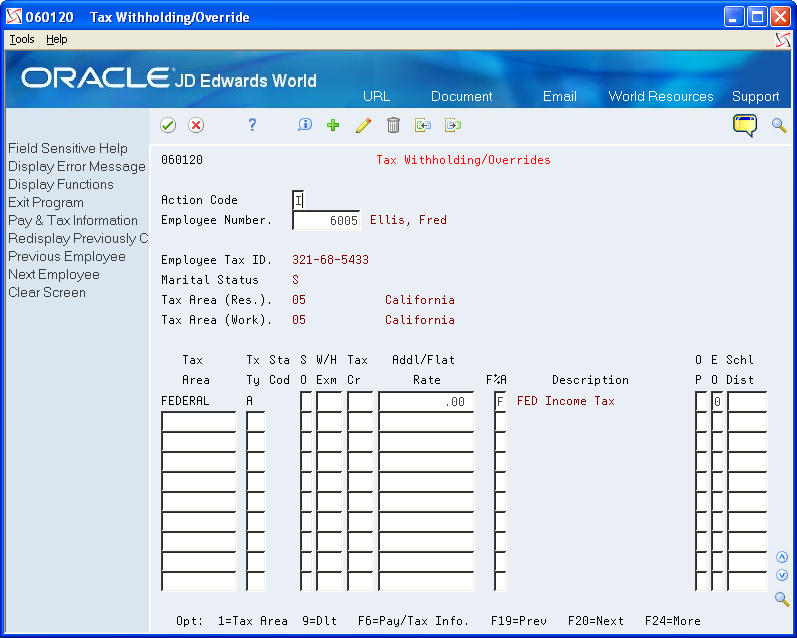This screenshot has height=638, width=797.
Task: Select Display Functions in sidebar
Action: coord(60,184)
